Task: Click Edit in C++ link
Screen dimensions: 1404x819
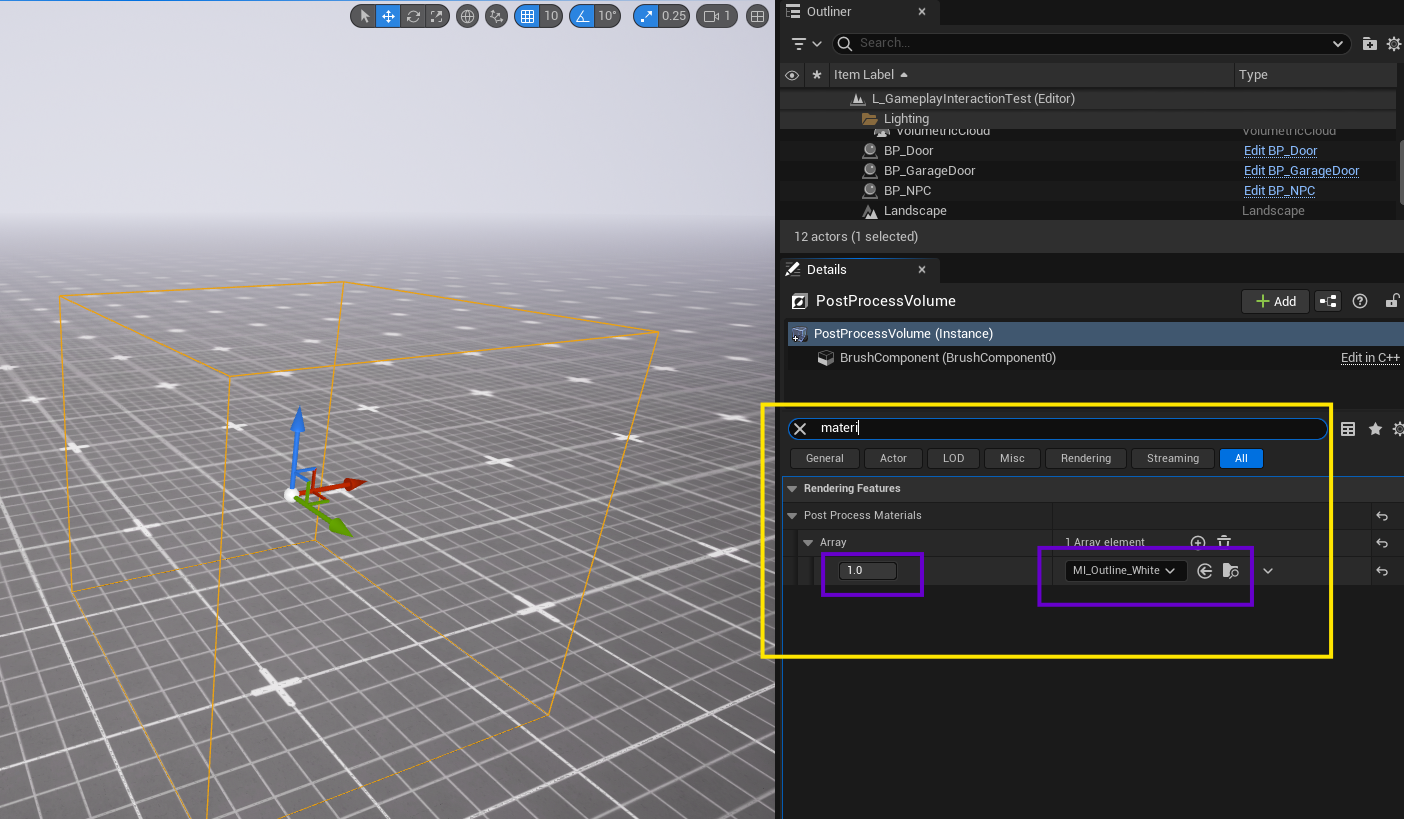Action: [x=1370, y=358]
